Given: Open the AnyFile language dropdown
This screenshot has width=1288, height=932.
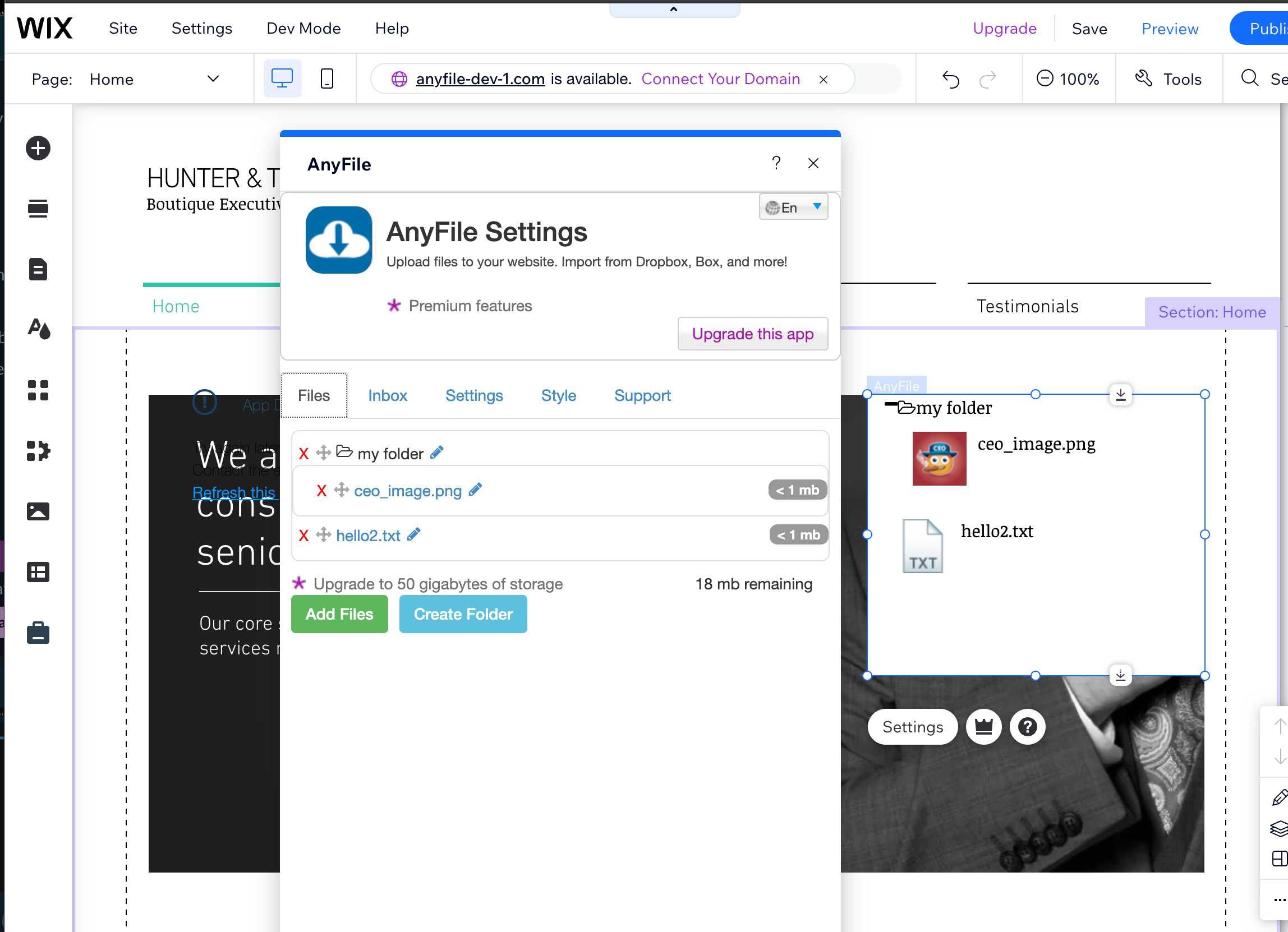Looking at the screenshot, I should (793, 207).
